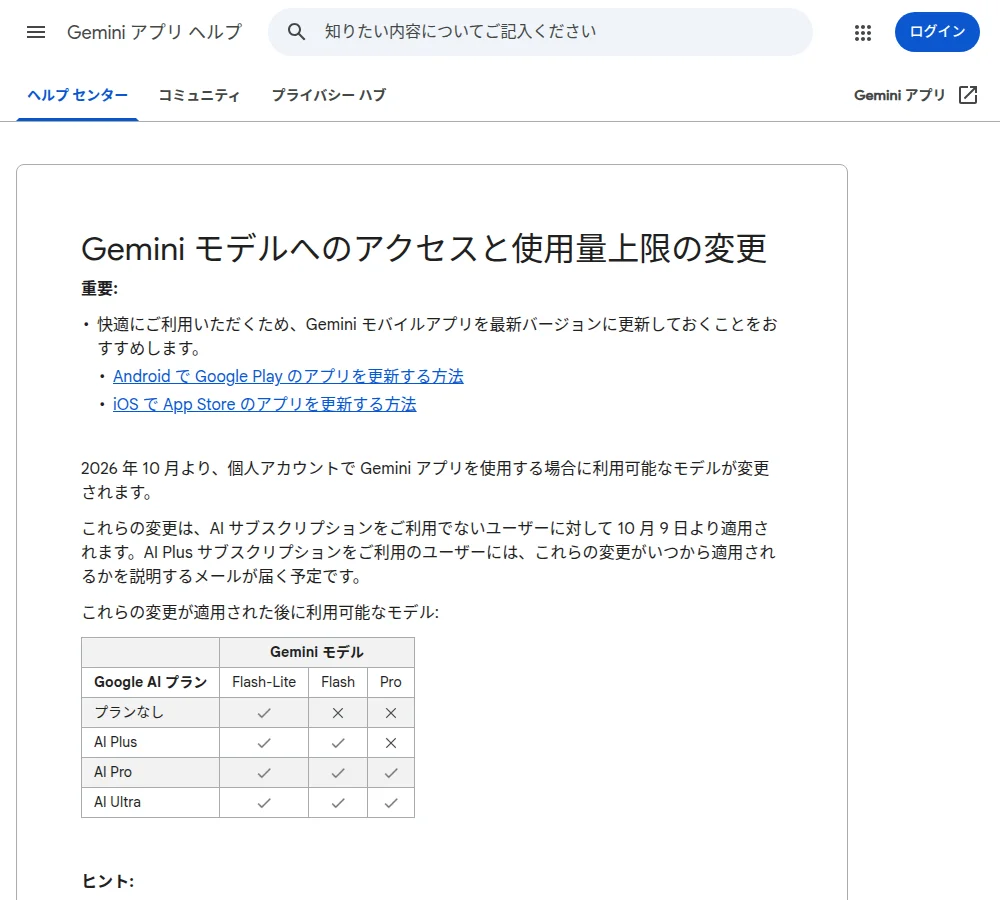Screen dimensions: 1000x900
Task: Click the Flash checkmark in AI Ultra row
Action: [338, 803]
